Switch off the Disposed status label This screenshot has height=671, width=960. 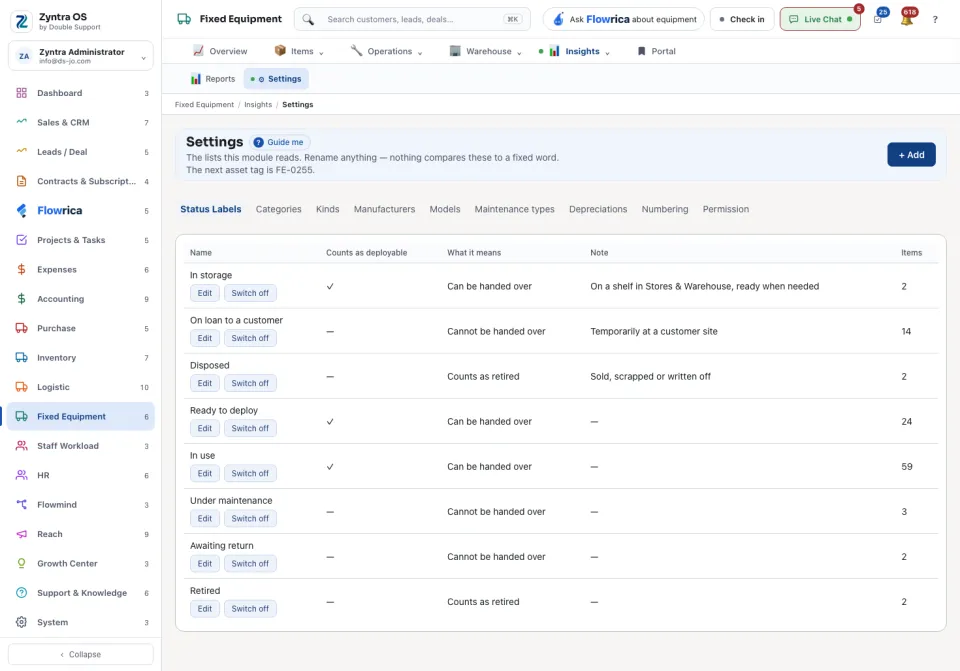(x=250, y=383)
